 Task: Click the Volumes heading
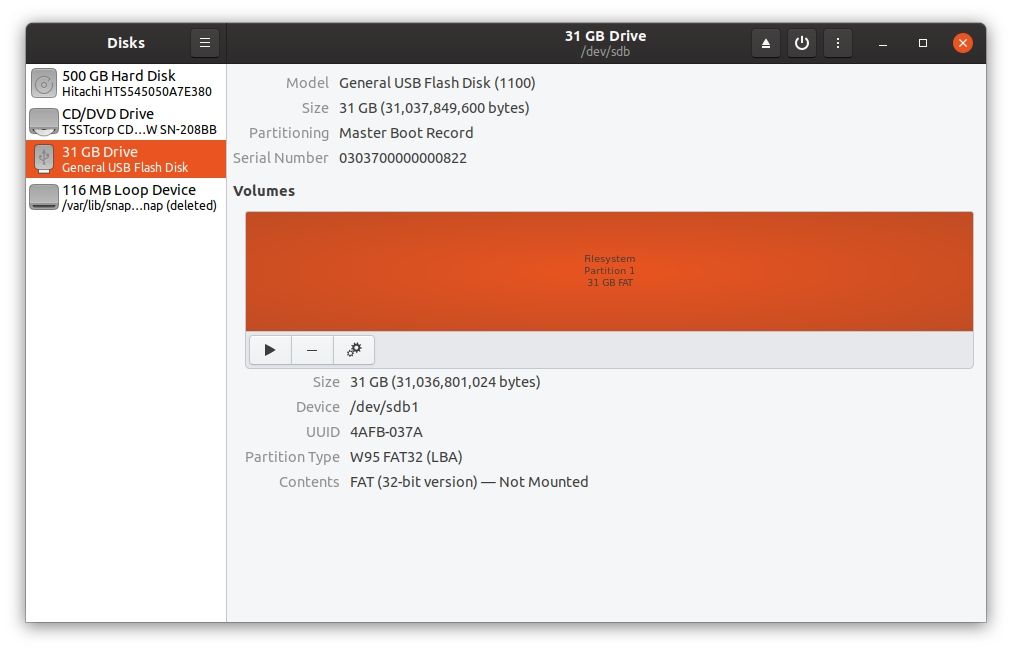point(264,191)
